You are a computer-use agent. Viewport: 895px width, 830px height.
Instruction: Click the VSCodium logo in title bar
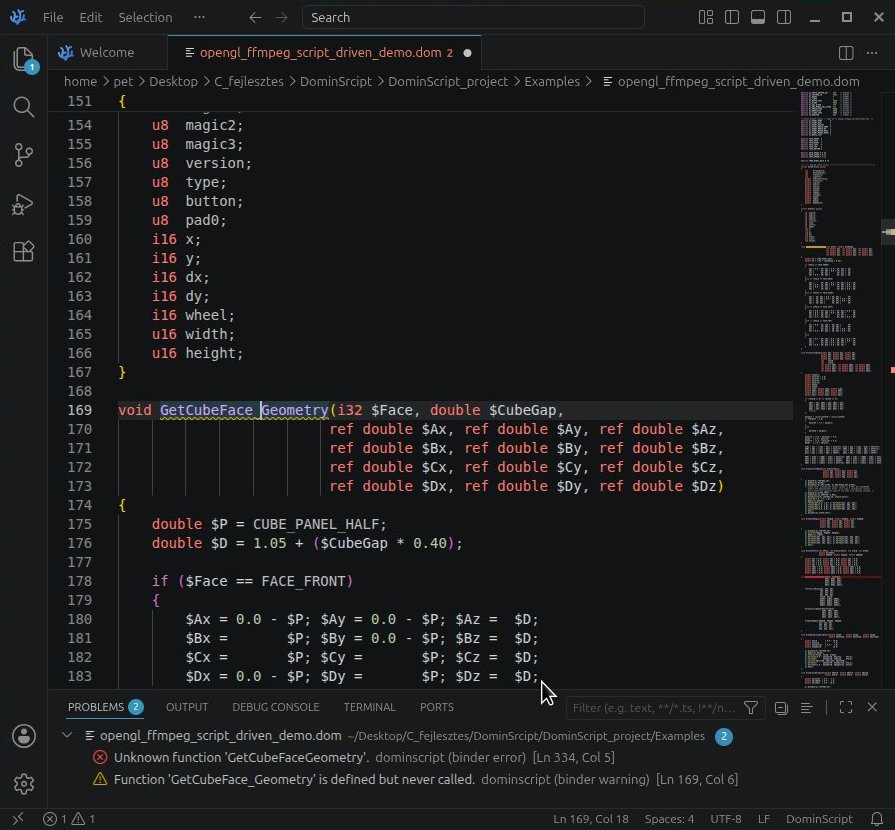(x=18, y=17)
